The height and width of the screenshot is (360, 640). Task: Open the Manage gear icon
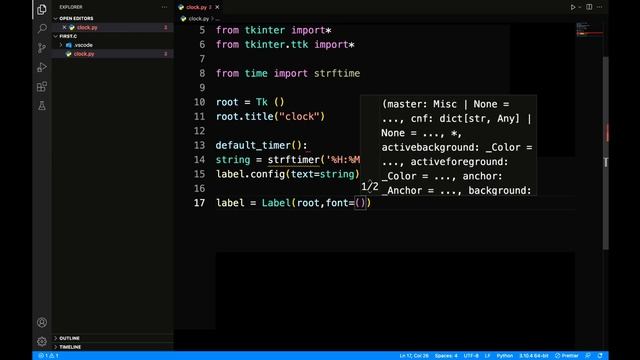tap(42, 341)
